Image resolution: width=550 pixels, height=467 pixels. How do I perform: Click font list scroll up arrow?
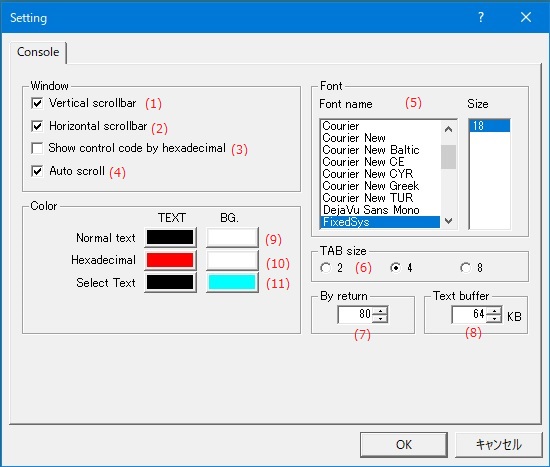[448, 129]
